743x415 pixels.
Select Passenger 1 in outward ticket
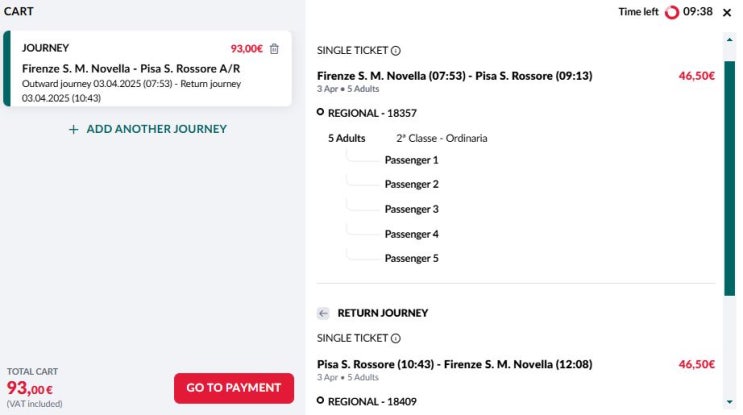(x=411, y=160)
